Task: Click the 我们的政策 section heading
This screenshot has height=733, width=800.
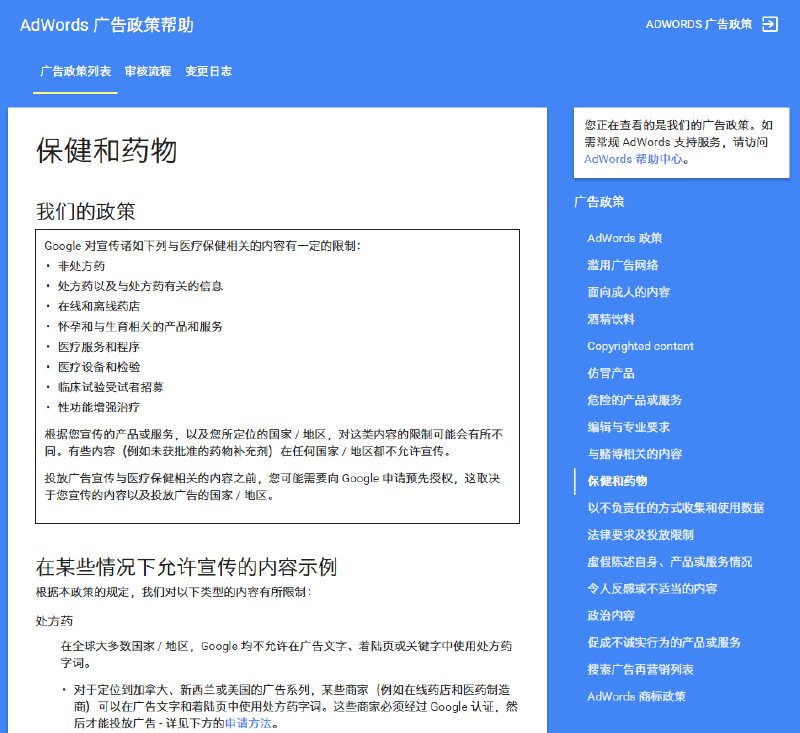Action: tap(86, 212)
